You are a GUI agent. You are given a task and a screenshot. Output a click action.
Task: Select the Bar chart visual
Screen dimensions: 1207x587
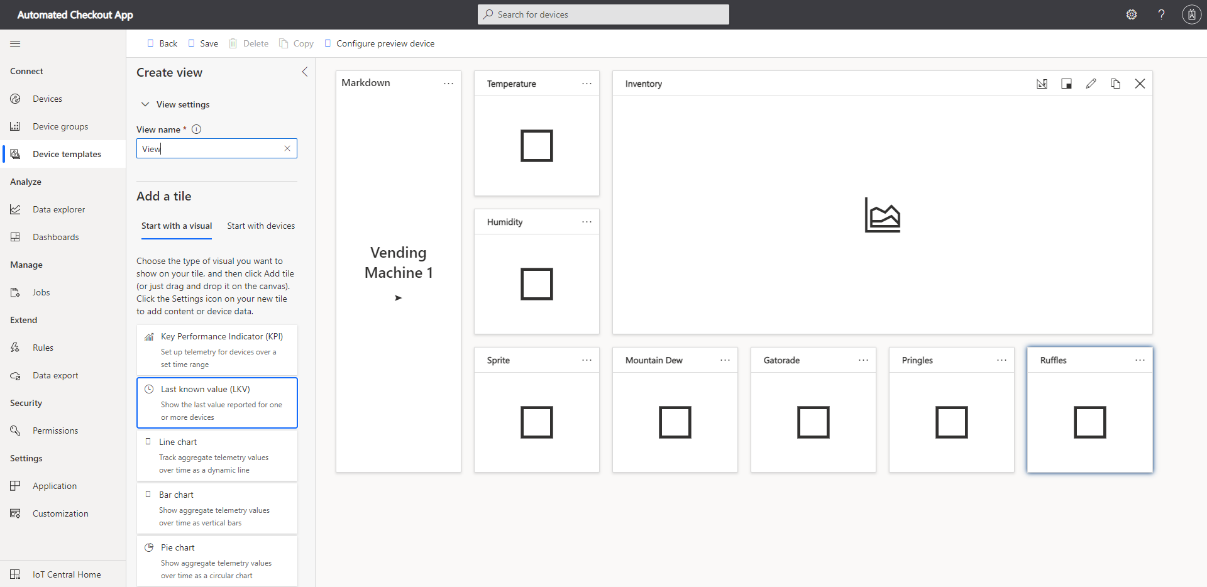point(217,508)
